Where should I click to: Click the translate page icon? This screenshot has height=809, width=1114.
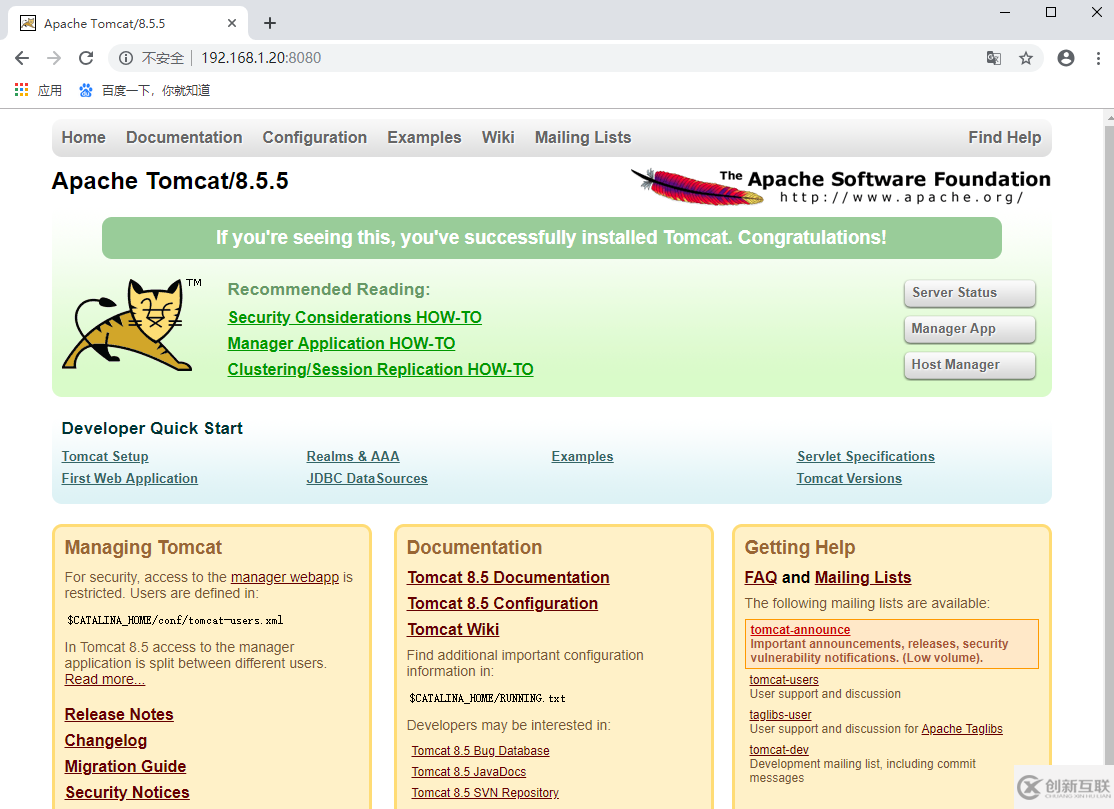993,58
